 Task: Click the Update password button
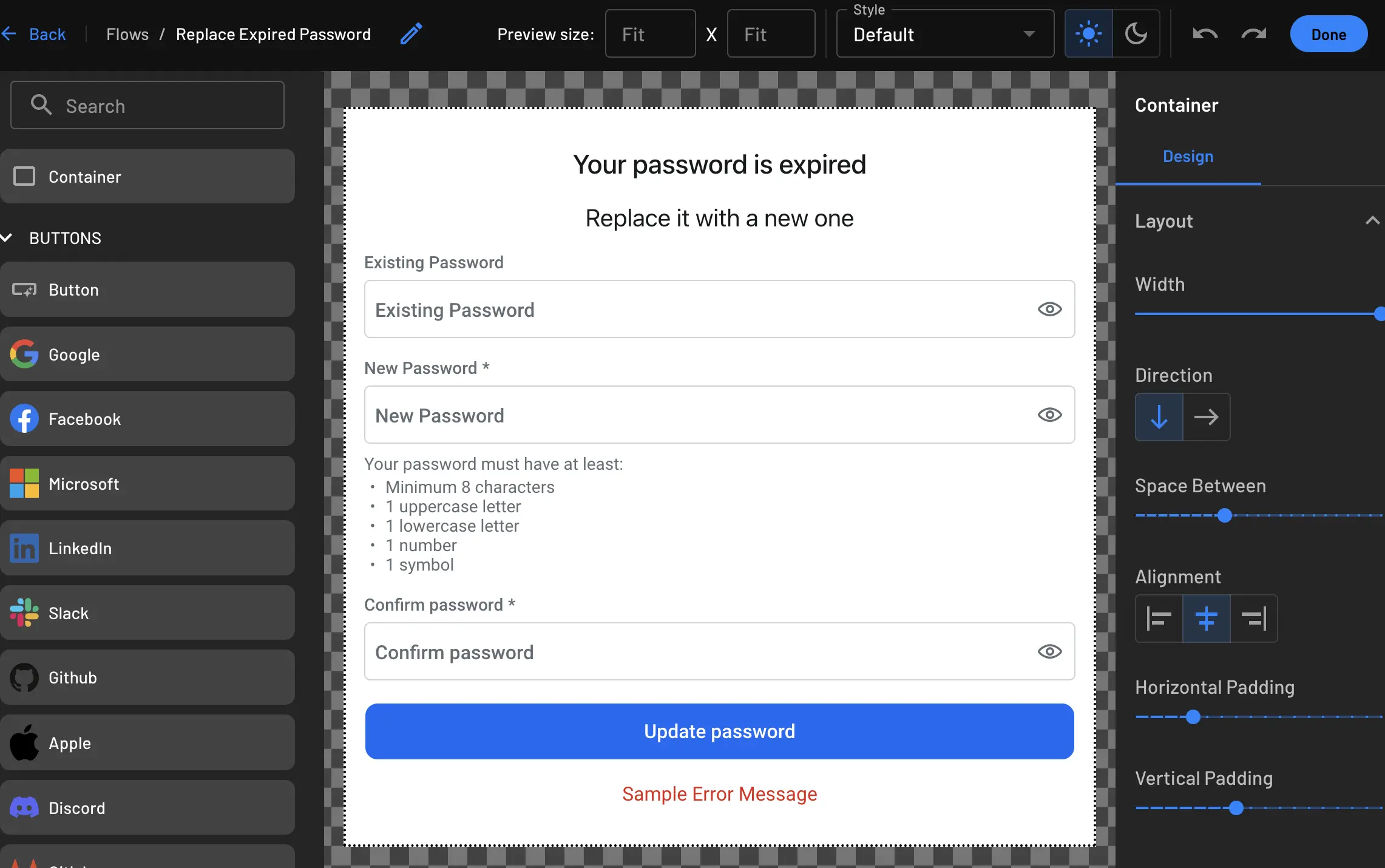click(719, 731)
